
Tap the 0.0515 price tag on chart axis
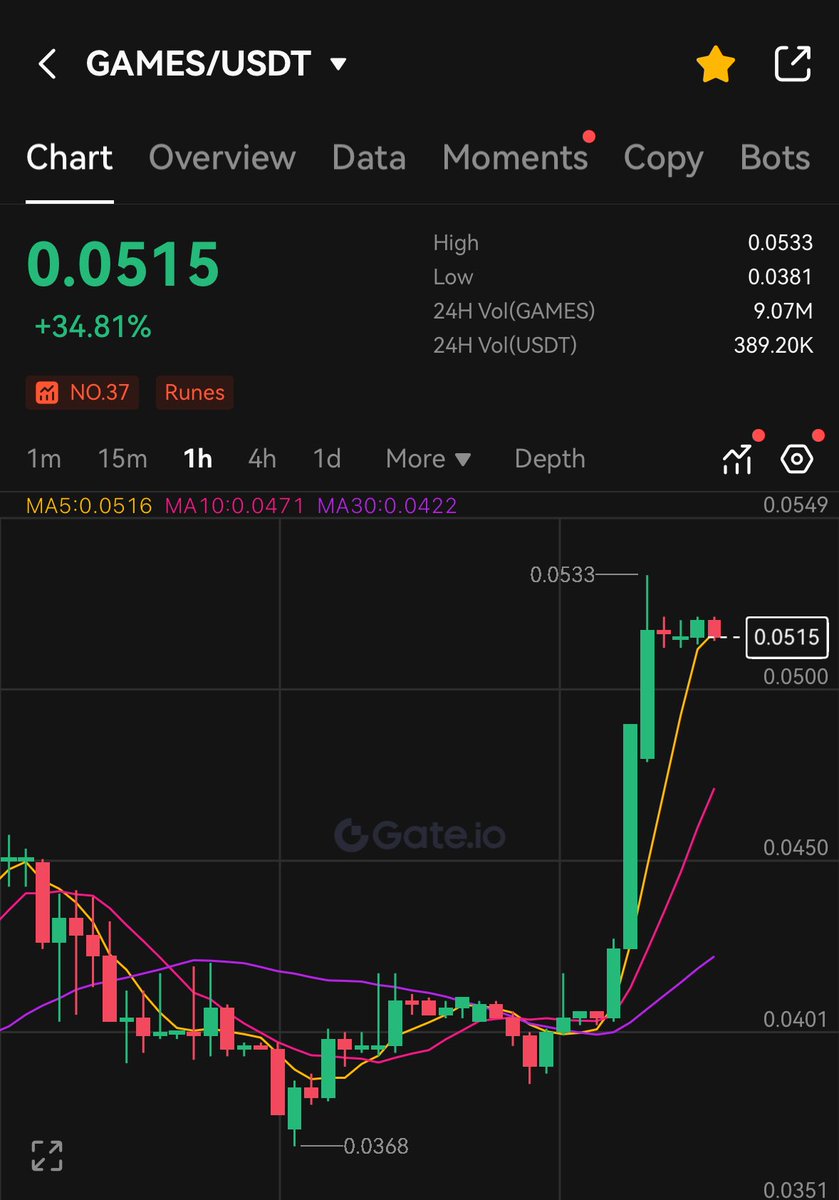click(787, 637)
